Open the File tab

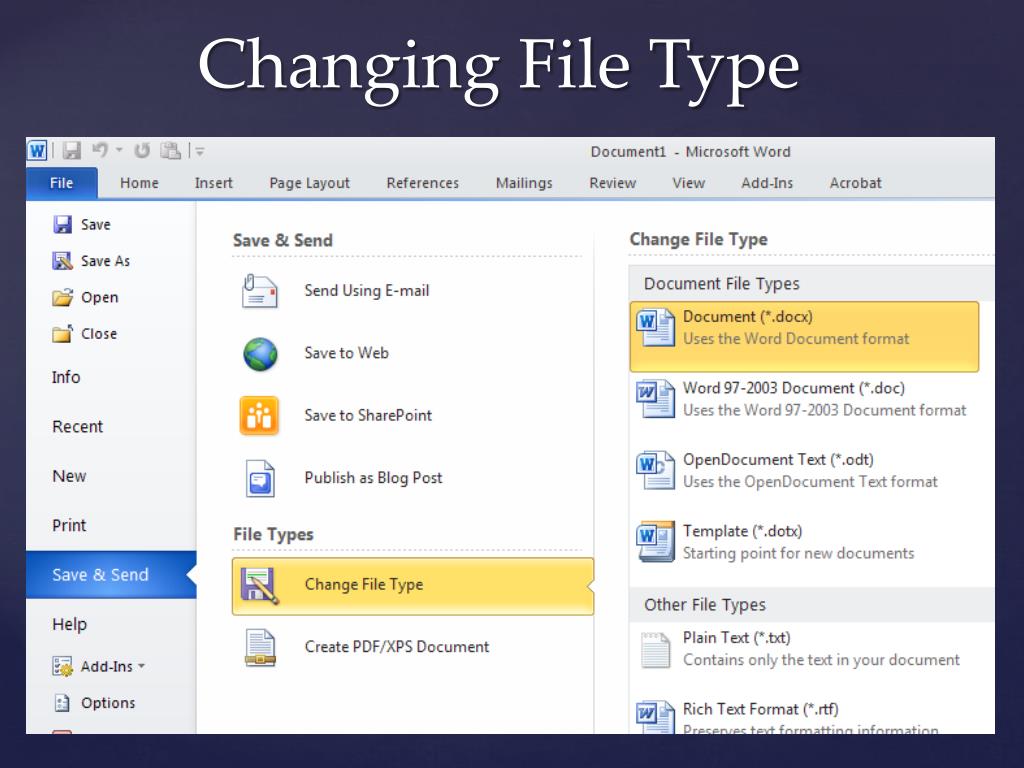point(61,183)
